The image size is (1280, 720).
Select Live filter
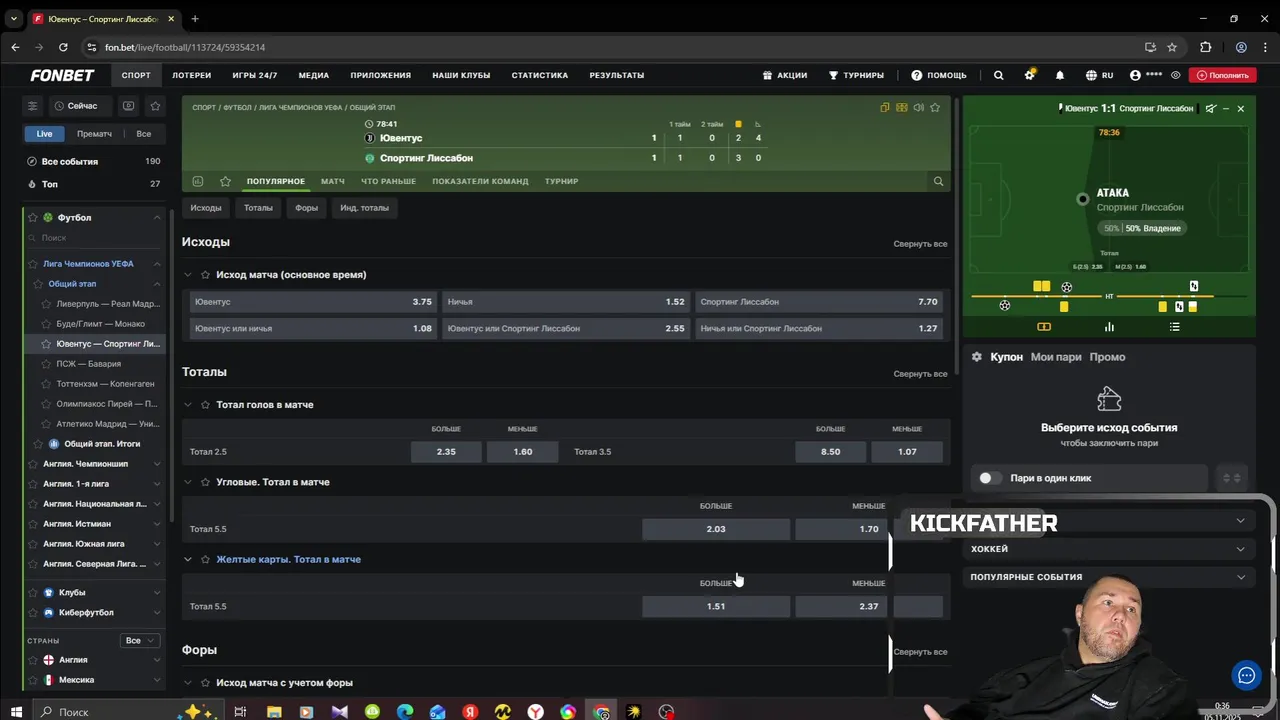tap(45, 134)
